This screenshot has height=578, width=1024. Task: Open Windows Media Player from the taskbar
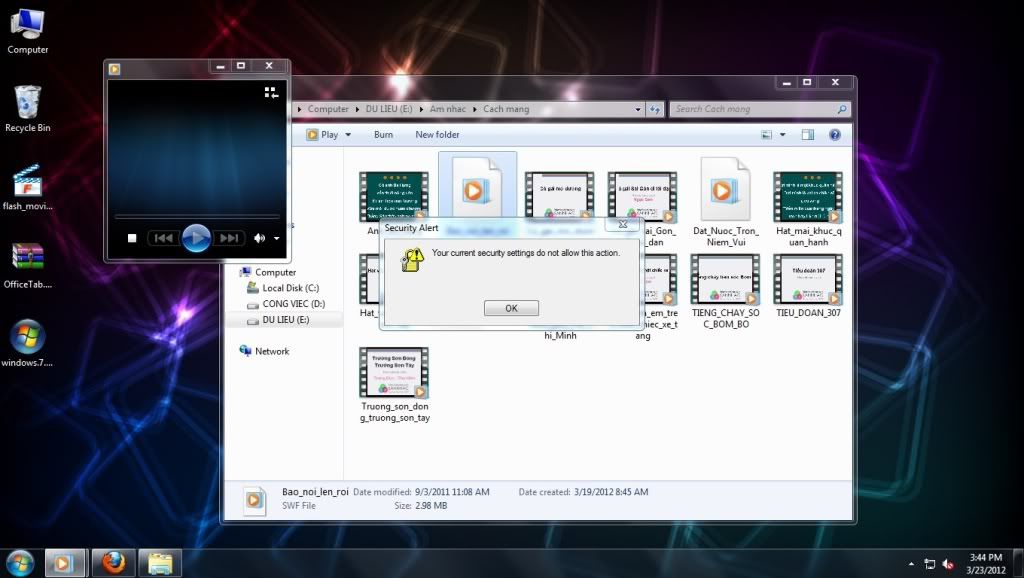(64, 563)
